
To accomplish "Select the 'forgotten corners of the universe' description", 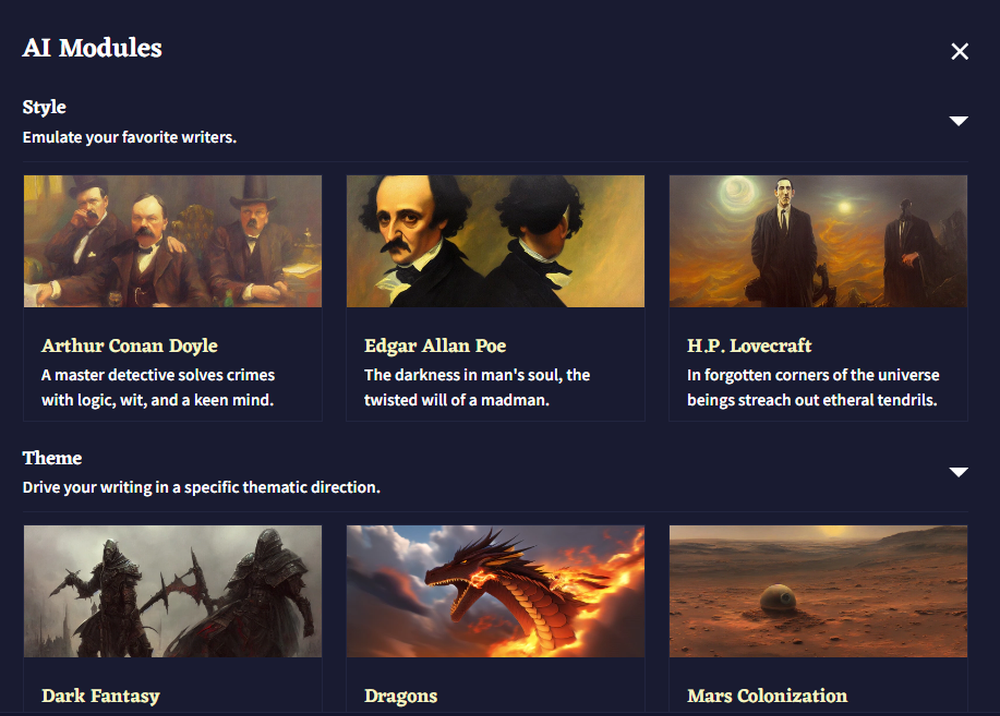I will 813,387.
